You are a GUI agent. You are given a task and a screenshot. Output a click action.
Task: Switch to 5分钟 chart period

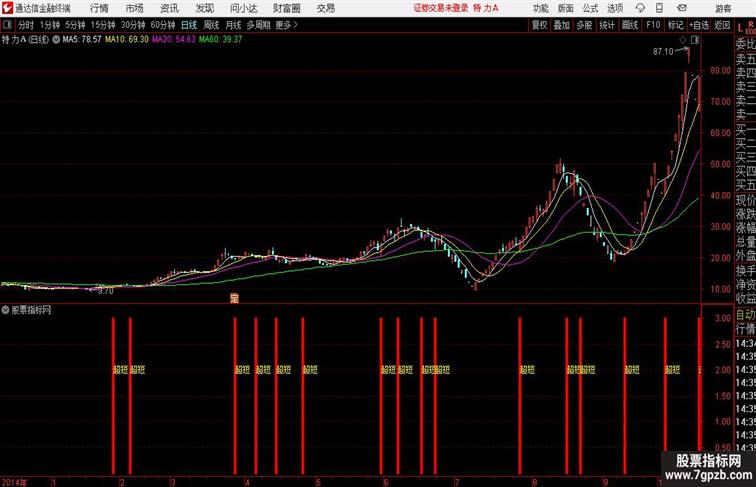pyautogui.click(x=75, y=25)
